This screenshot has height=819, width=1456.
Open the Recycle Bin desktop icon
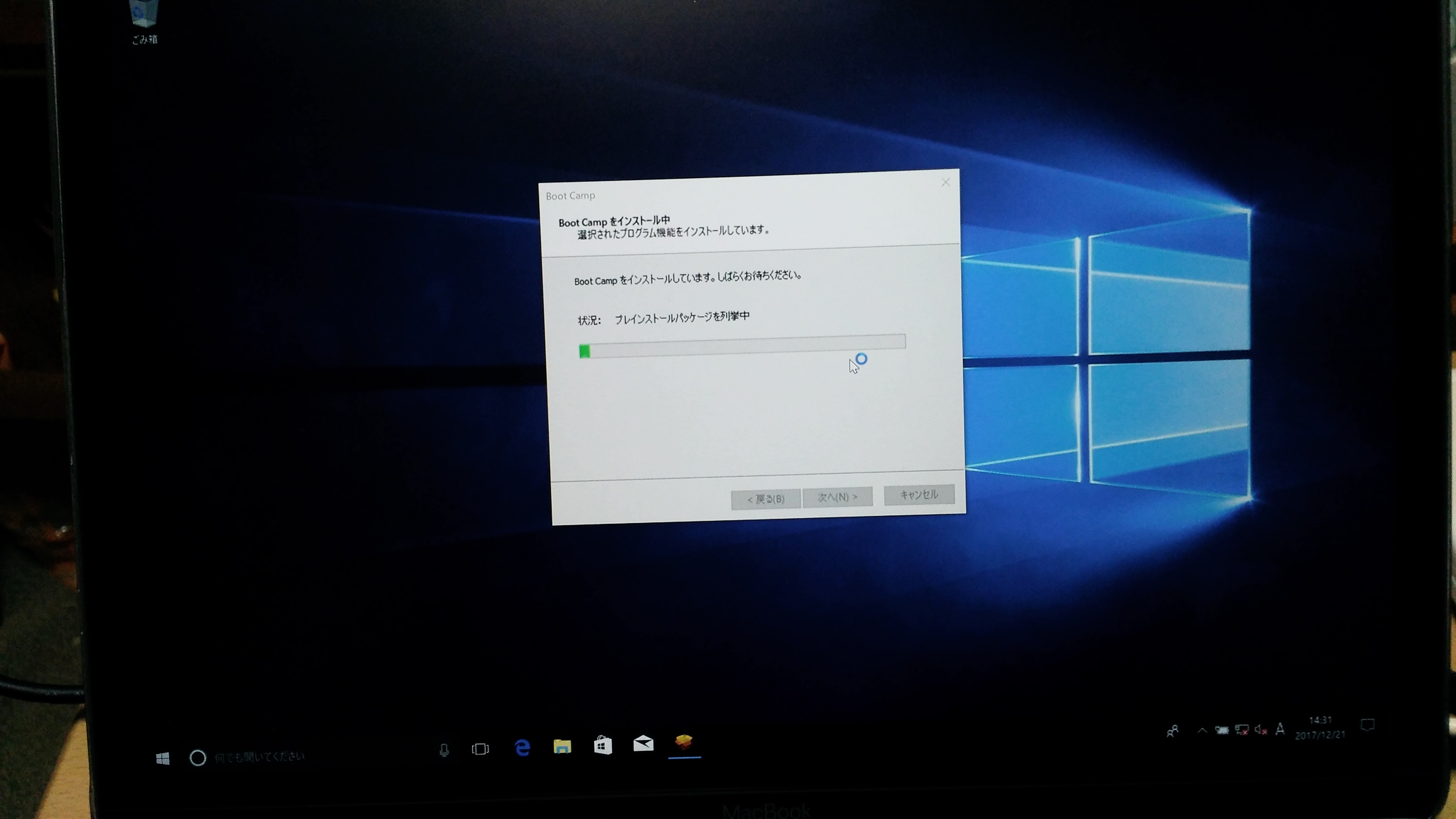coord(144,21)
